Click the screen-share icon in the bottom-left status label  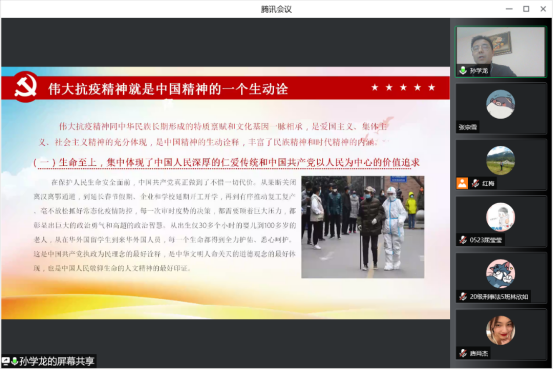(6, 362)
